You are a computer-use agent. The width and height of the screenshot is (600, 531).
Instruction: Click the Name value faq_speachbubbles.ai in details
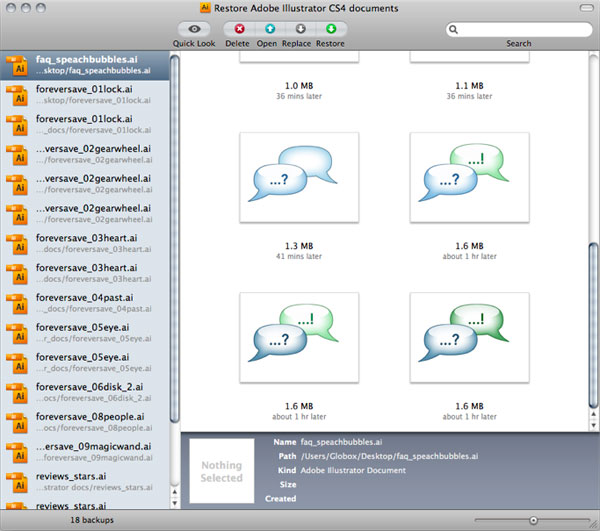coord(341,442)
